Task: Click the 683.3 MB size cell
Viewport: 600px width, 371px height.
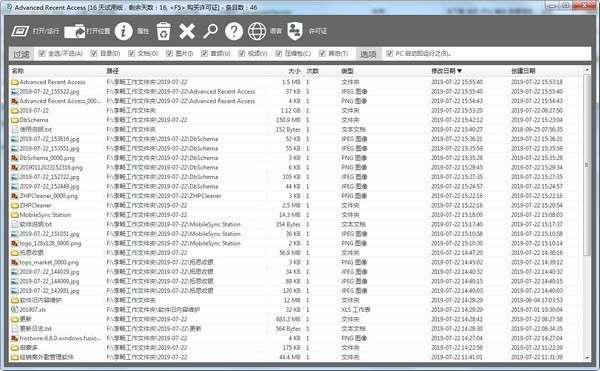Action: [x=288, y=319]
